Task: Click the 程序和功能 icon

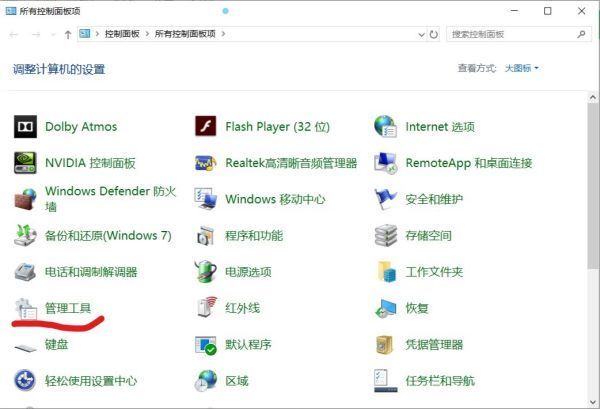Action: [x=205, y=236]
